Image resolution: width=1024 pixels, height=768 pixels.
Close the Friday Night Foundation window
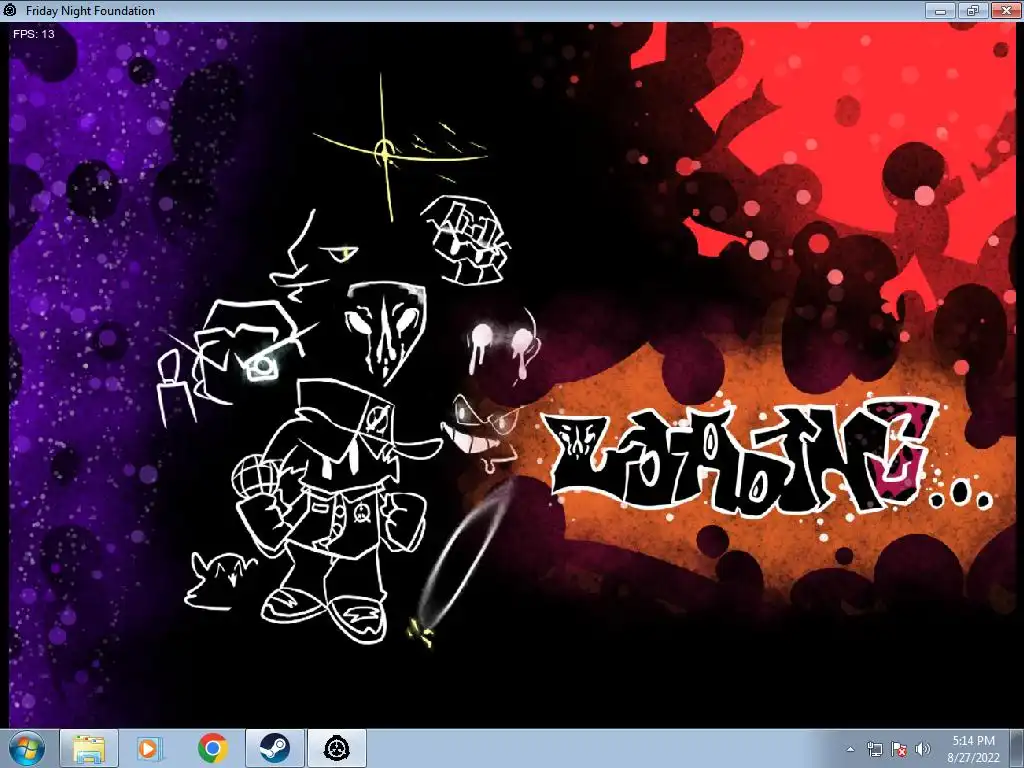1006,10
